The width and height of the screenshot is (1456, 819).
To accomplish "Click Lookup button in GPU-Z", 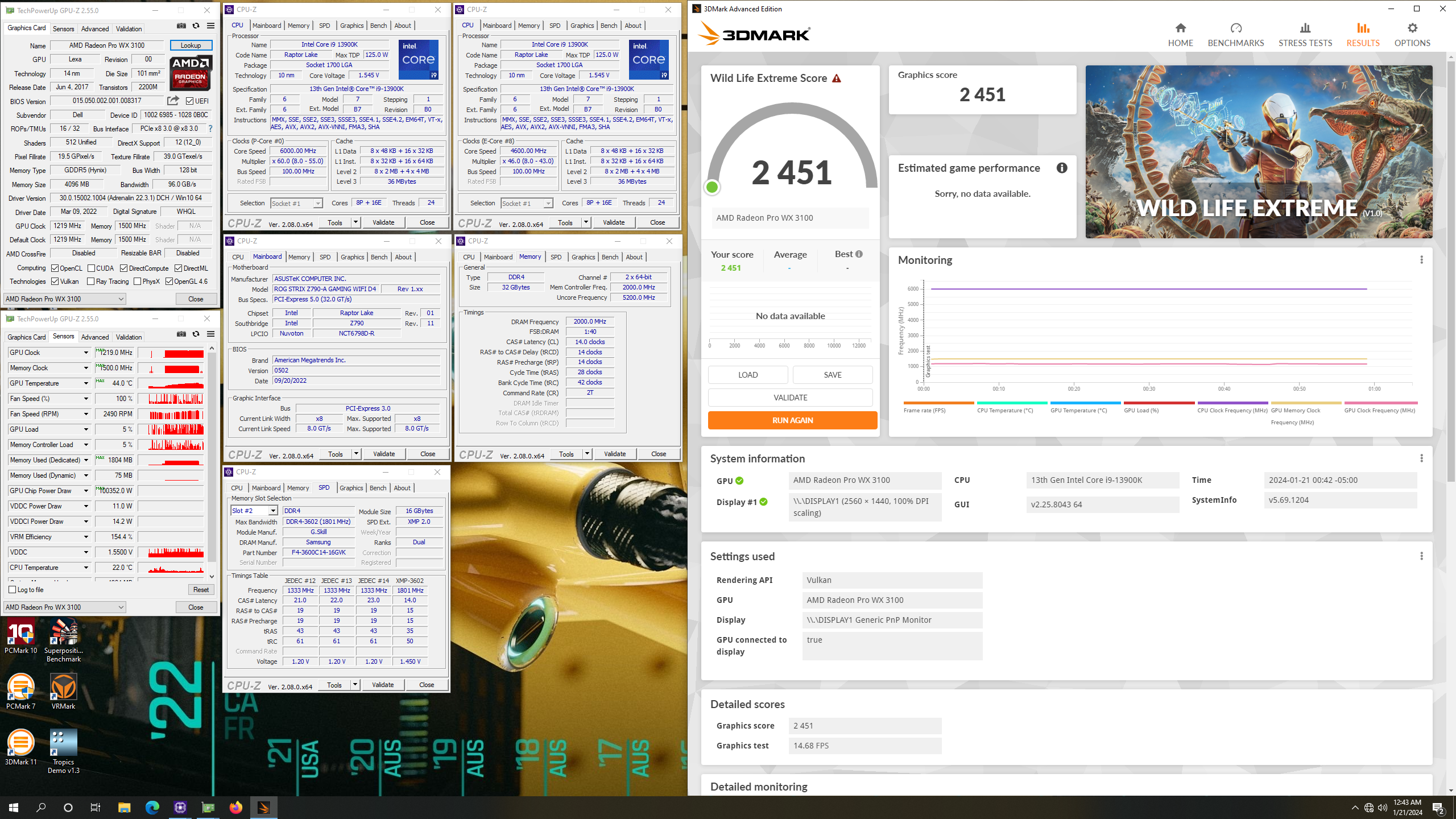I will coord(191,45).
